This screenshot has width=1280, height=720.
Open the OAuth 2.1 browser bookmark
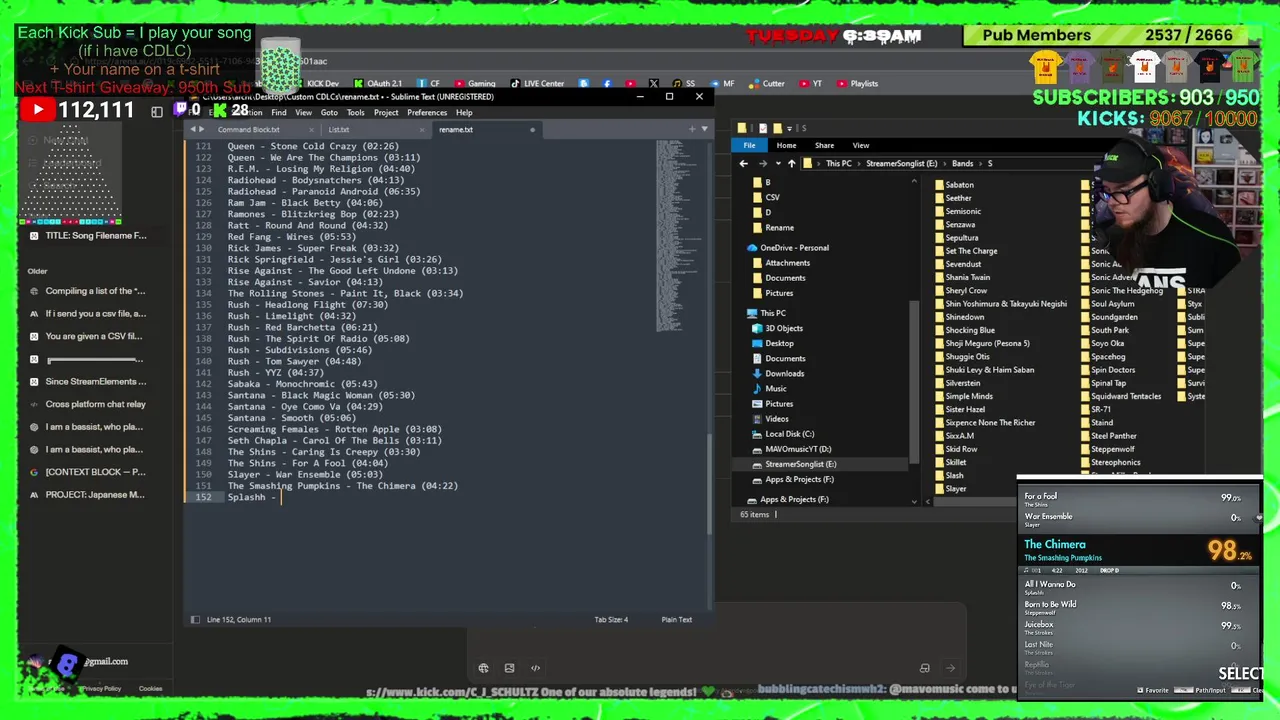click(378, 84)
